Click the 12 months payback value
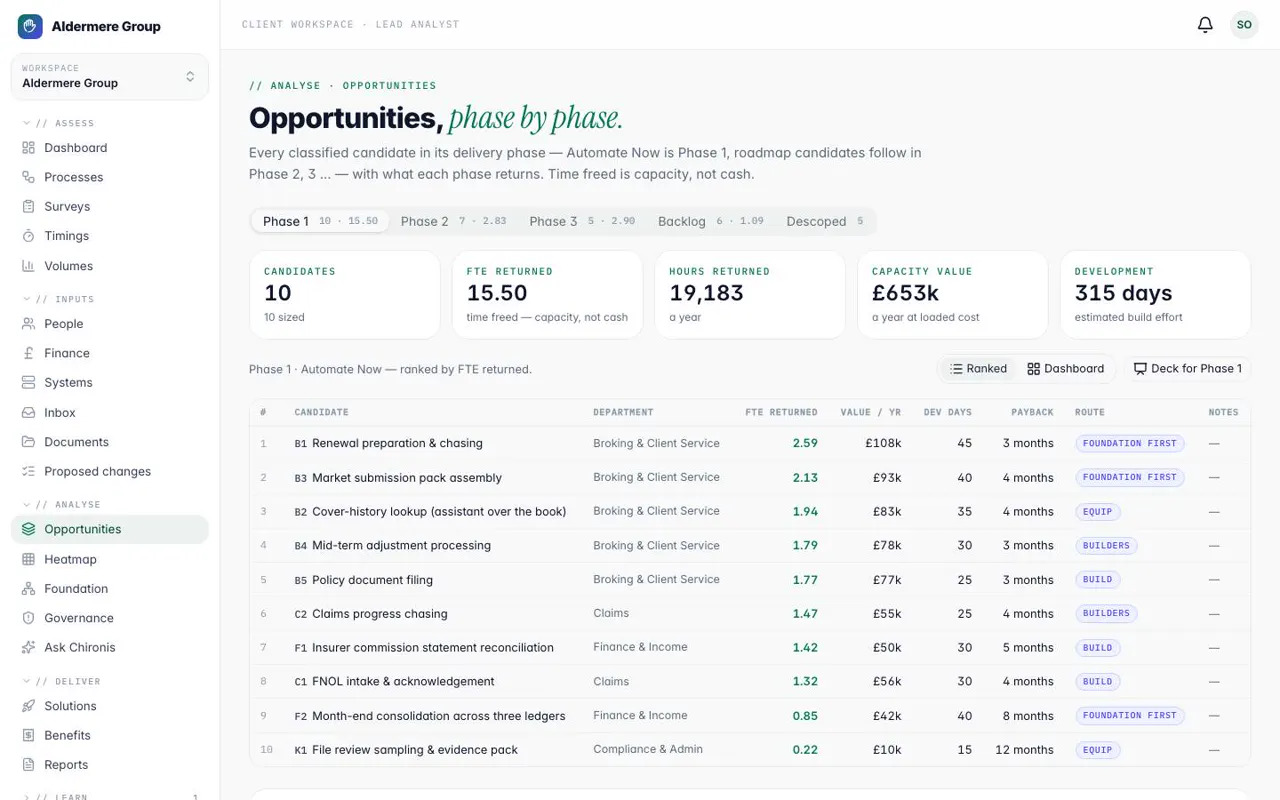This screenshot has width=1280, height=800. coord(1024,750)
